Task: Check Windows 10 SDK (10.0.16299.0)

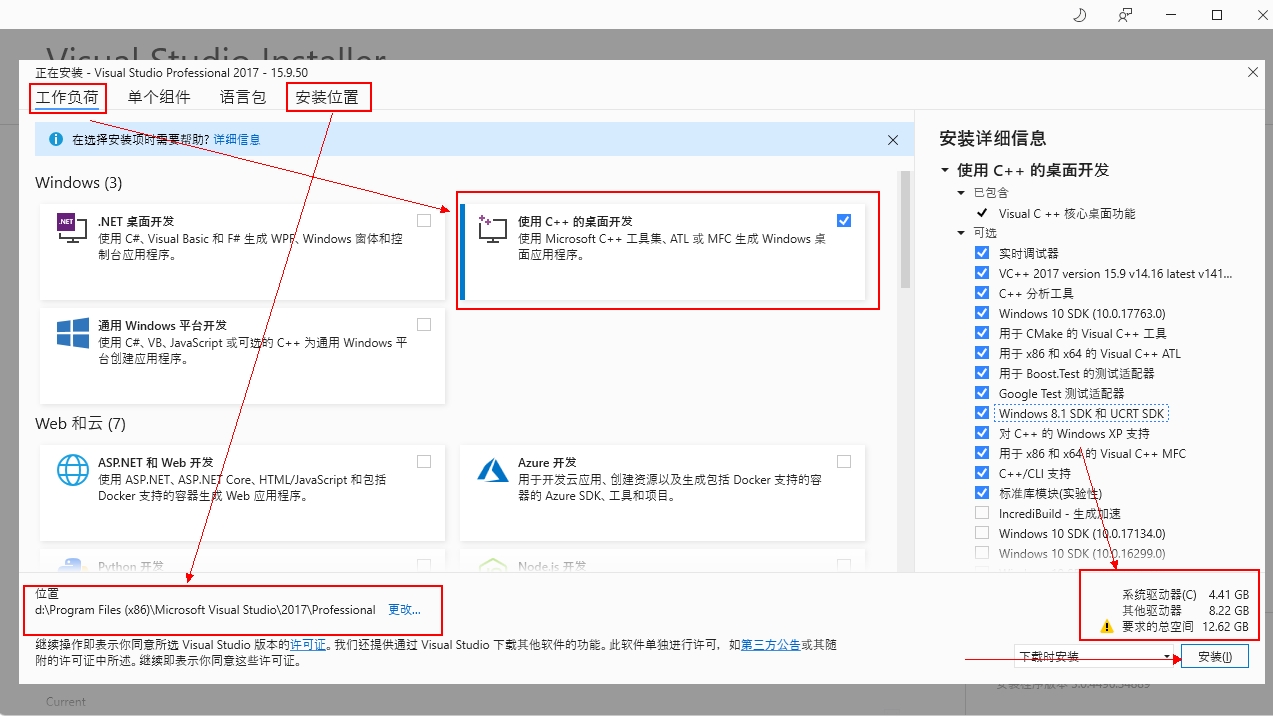Action: pos(981,553)
